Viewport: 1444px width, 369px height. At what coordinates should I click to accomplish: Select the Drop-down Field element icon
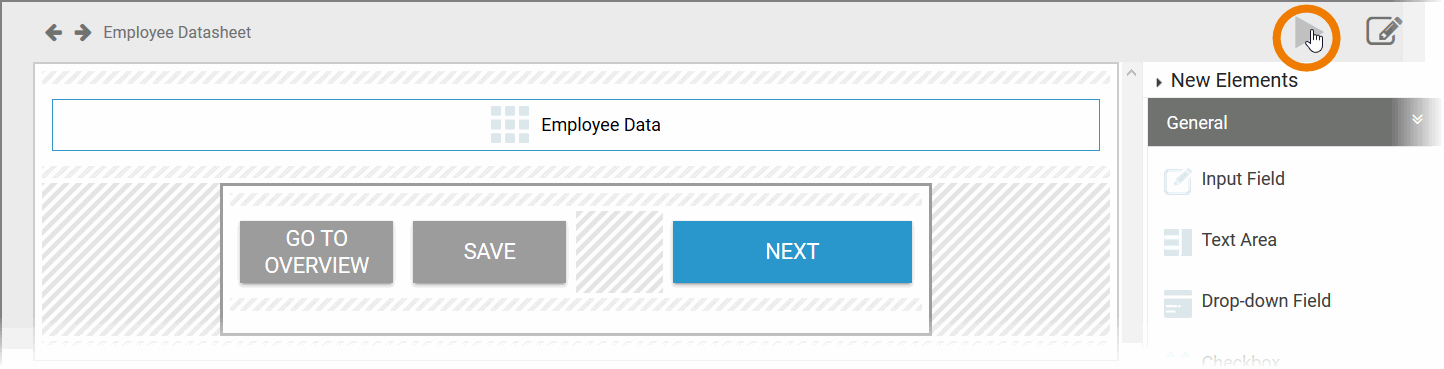pos(1178,302)
